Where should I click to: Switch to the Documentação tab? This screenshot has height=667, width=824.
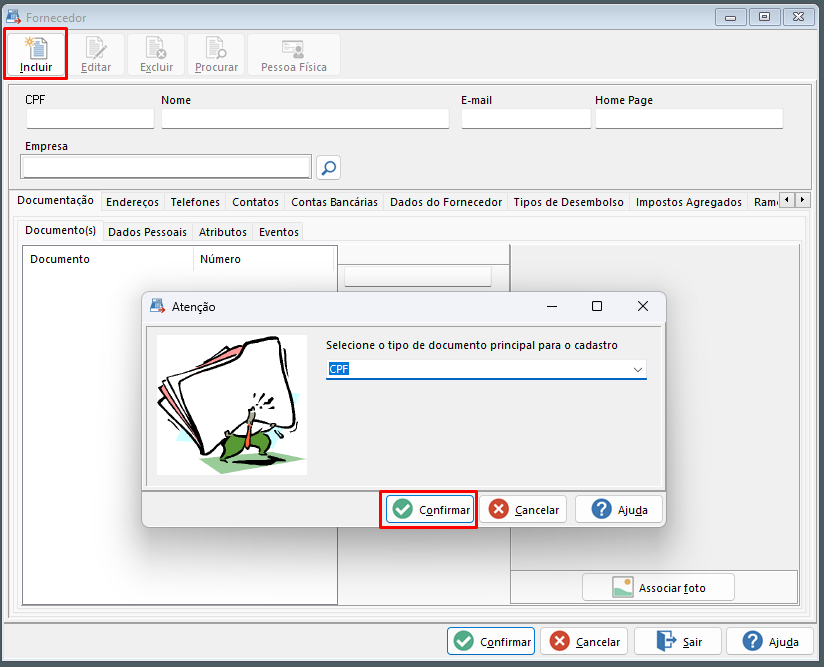(55, 200)
